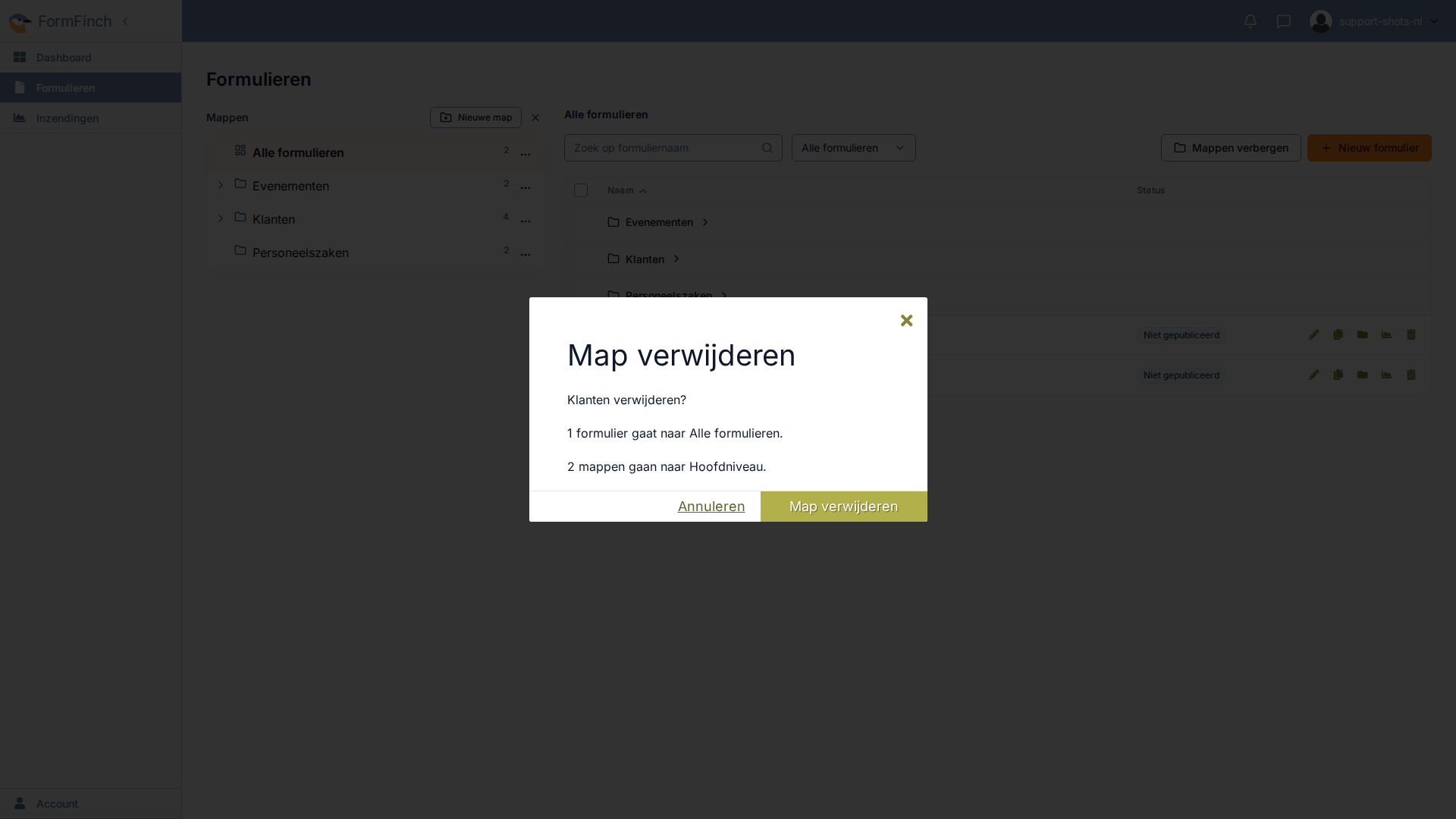1456x819 pixels.
Task: View statistics for the first Niet gepubliceerd form
Action: 1387,334
